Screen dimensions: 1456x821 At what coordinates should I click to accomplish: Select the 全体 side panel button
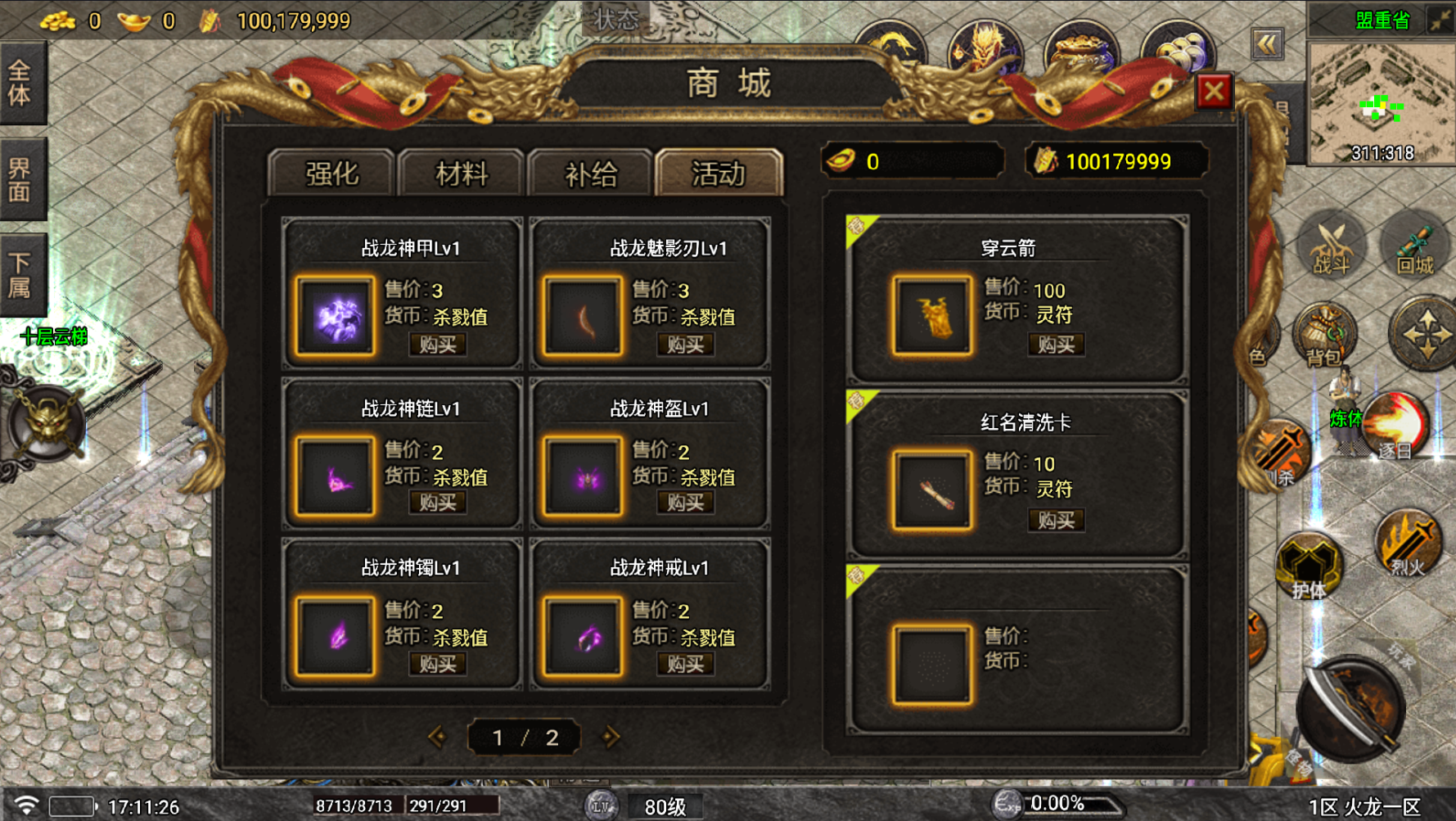tap(21, 83)
